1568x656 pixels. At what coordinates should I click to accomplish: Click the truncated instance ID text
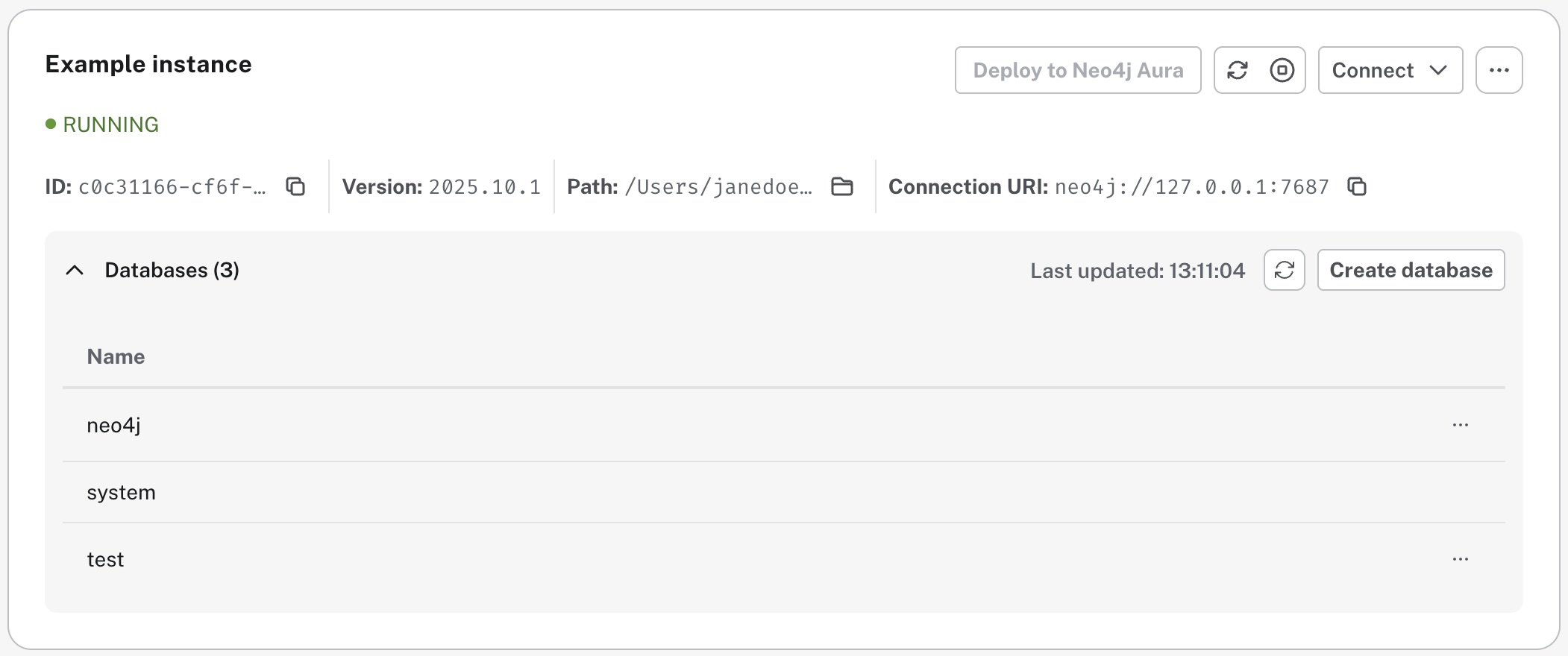click(172, 186)
